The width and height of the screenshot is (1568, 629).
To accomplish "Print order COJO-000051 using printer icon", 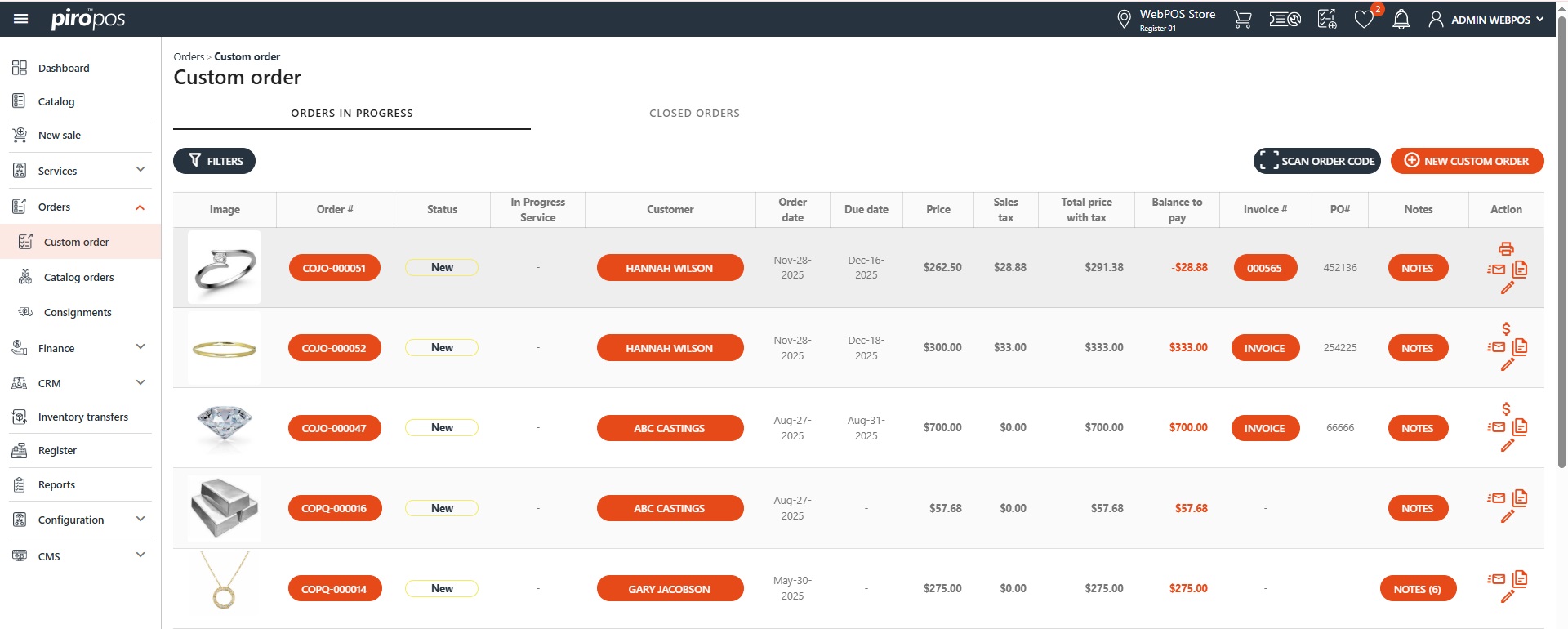I will 1506,249.
